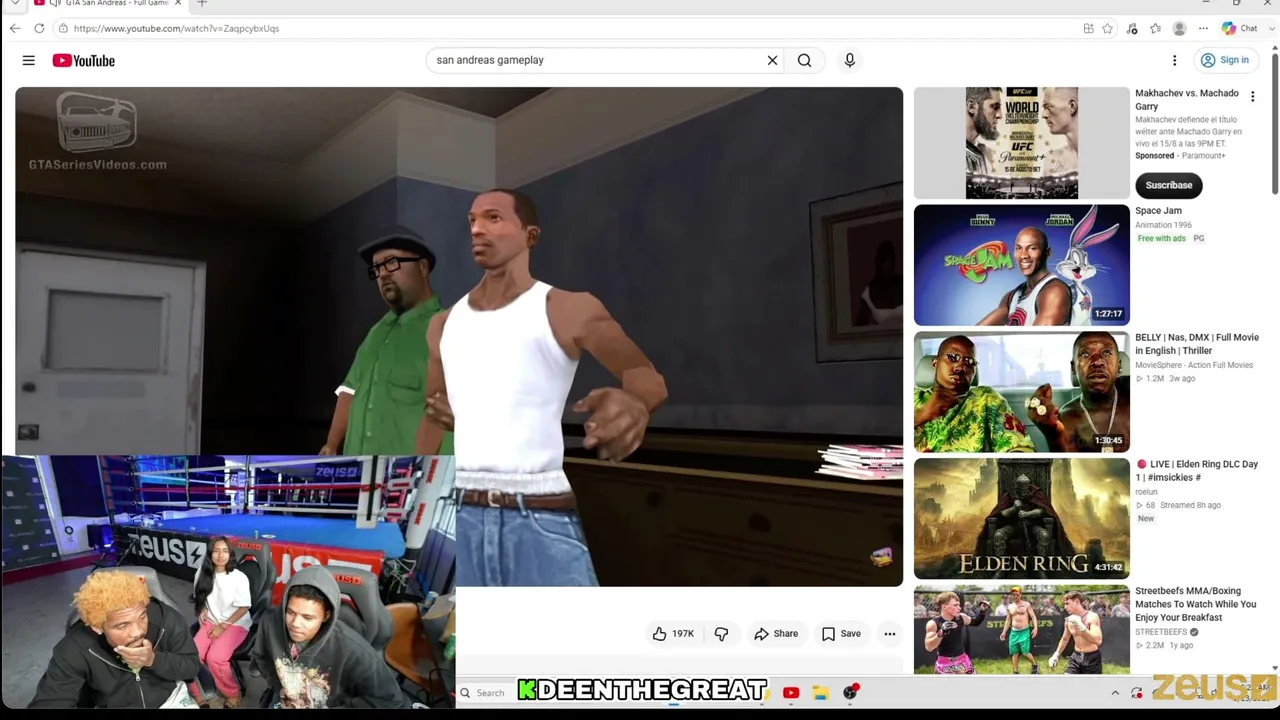Go back to the previous page
Image resolution: width=1280 pixels, height=720 pixels.
pyautogui.click(x=15, y=28)
